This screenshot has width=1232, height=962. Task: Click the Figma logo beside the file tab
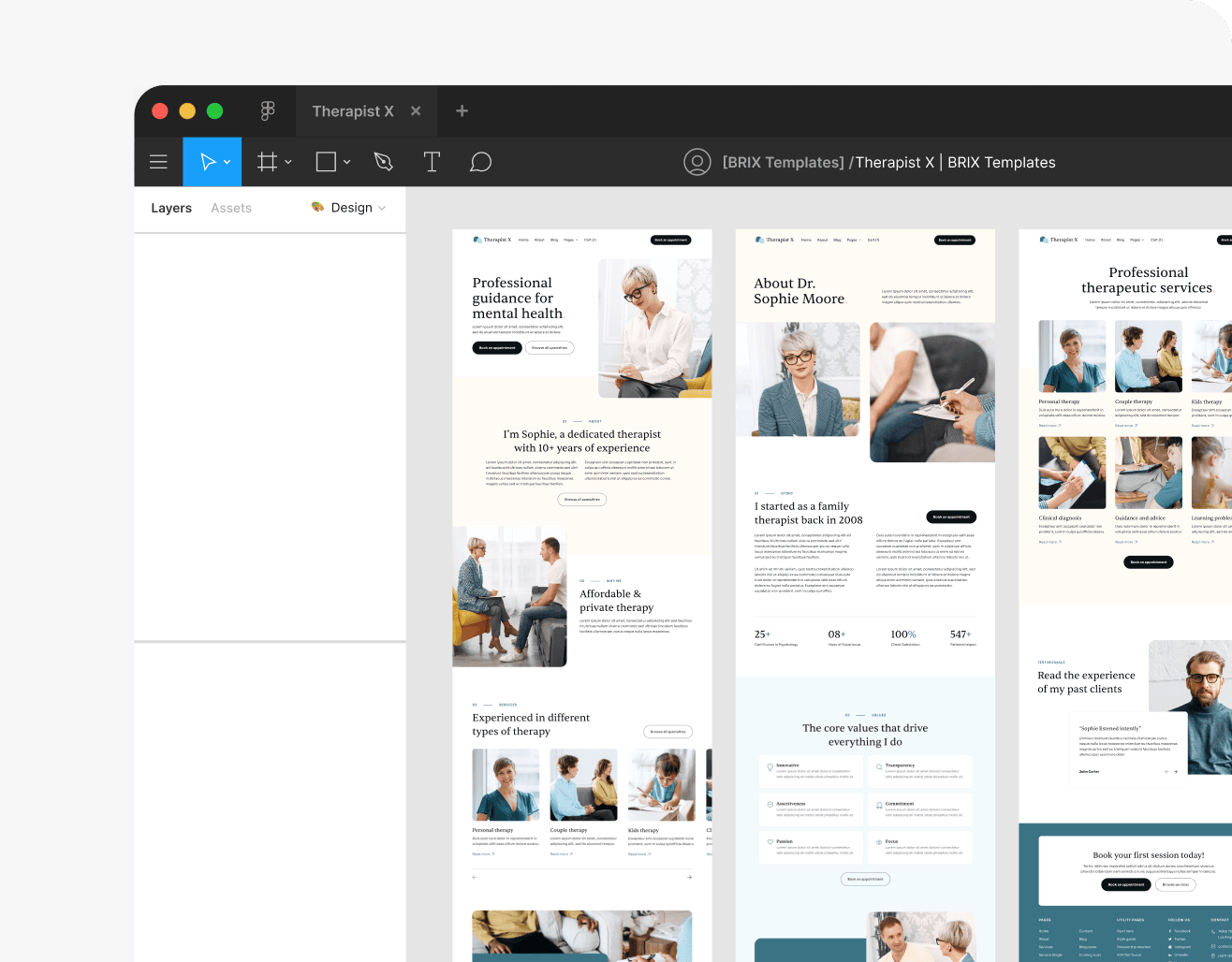(x=269, y=110)
